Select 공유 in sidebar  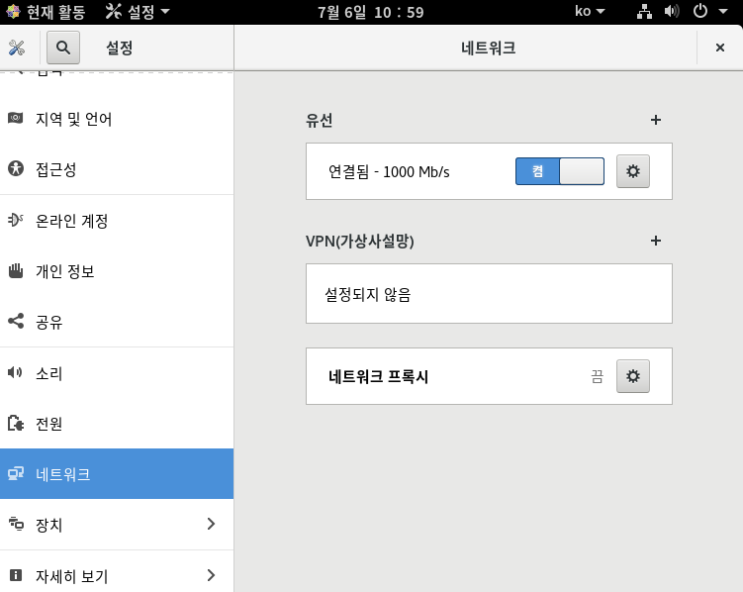pyautogui.click(x=117, y=322)
